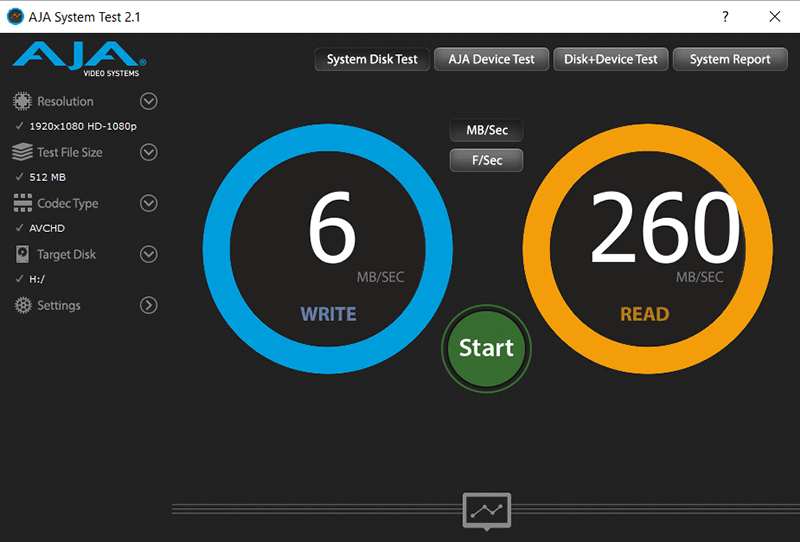This screenshot has width=800, height=542.
Task: Expand the Test File Size chevron
Action: 148,152
